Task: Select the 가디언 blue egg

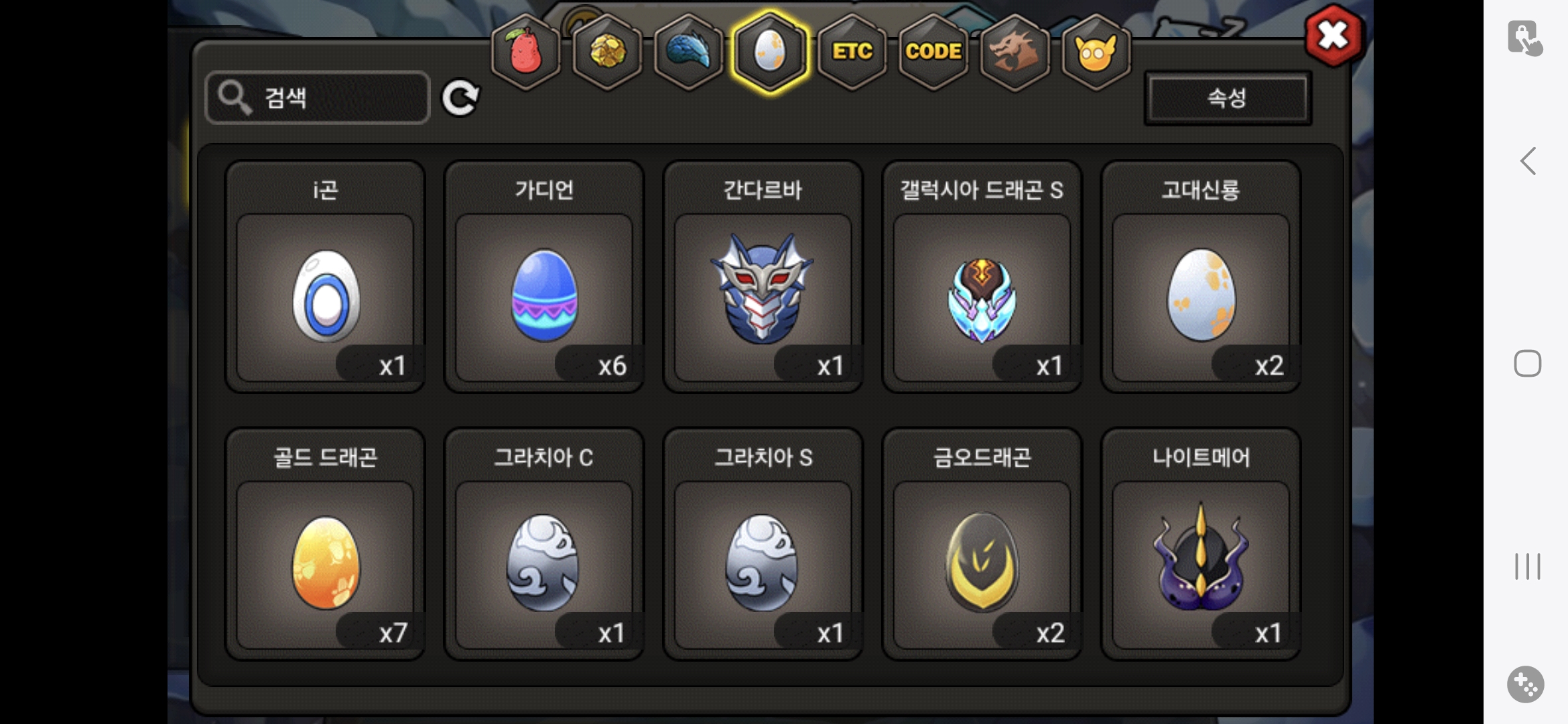Action: point(544,276)
